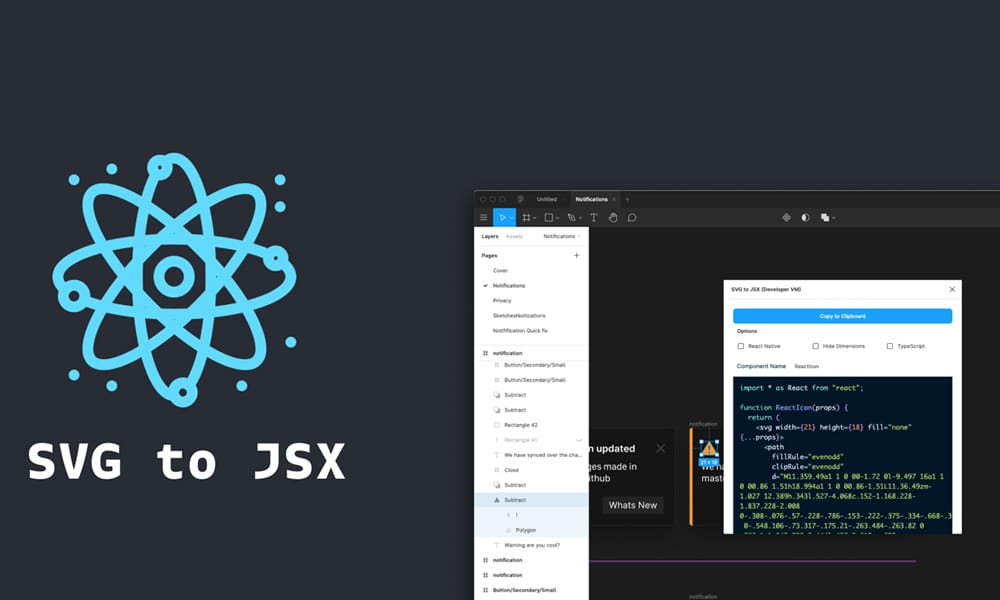Open the Figma main menu
The image size is (1000, 600).
[484, 217]
